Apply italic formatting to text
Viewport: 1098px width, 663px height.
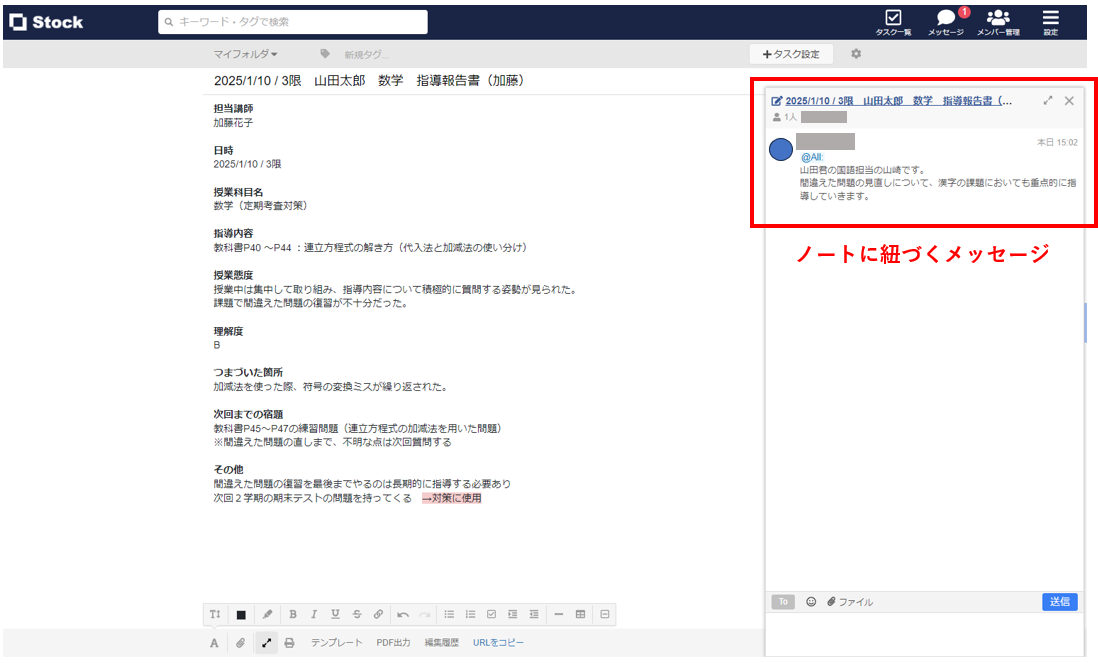point(313,614)
